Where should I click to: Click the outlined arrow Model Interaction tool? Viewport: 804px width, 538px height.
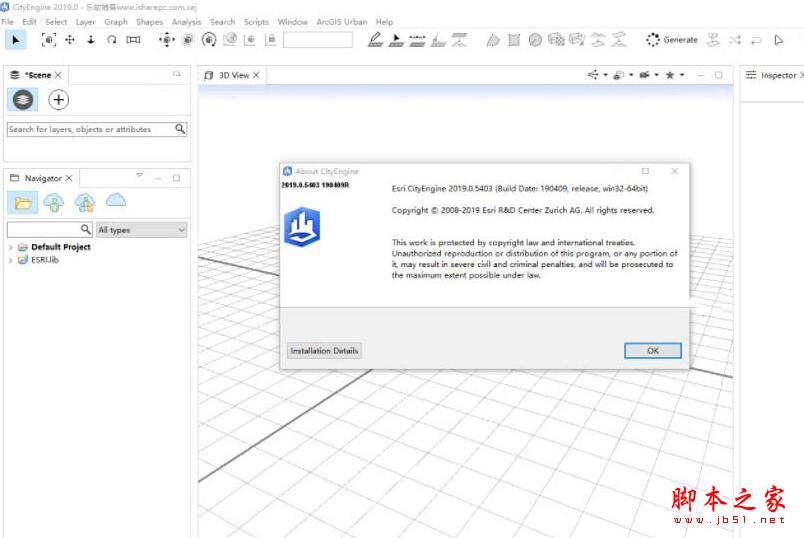(778, 40)
